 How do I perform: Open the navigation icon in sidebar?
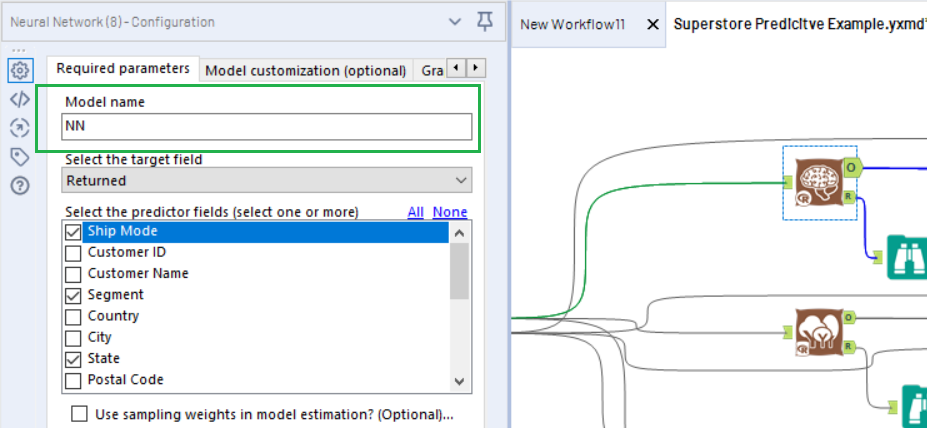(x=20, y=128)
